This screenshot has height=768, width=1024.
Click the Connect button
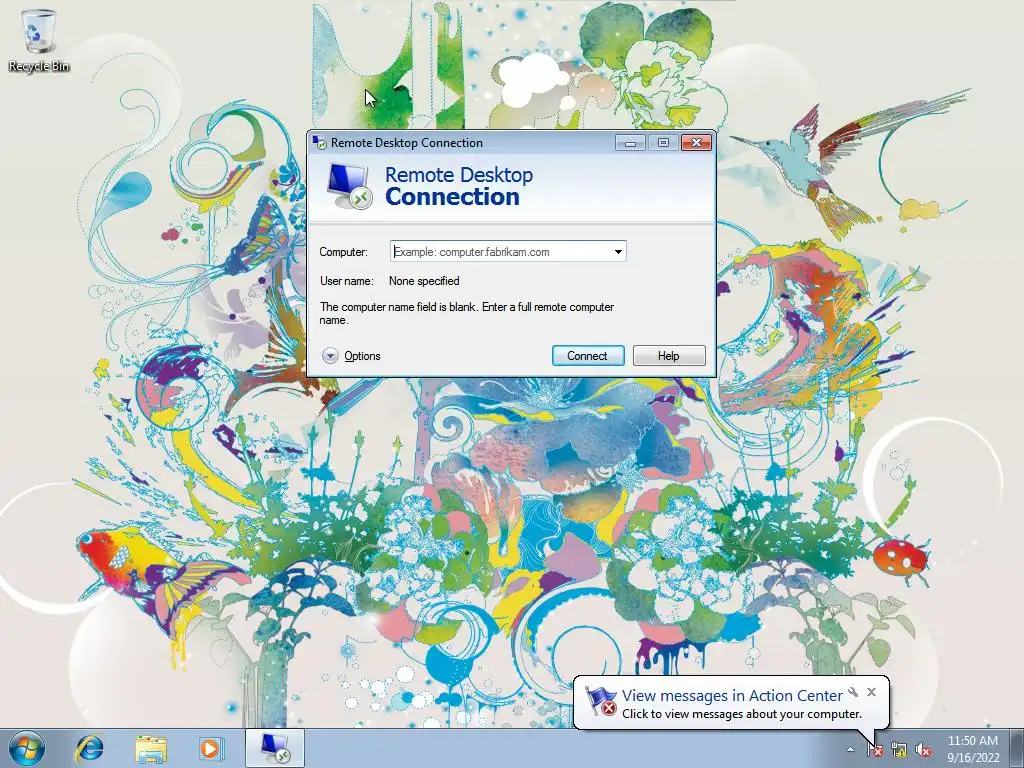coord(588,356)
